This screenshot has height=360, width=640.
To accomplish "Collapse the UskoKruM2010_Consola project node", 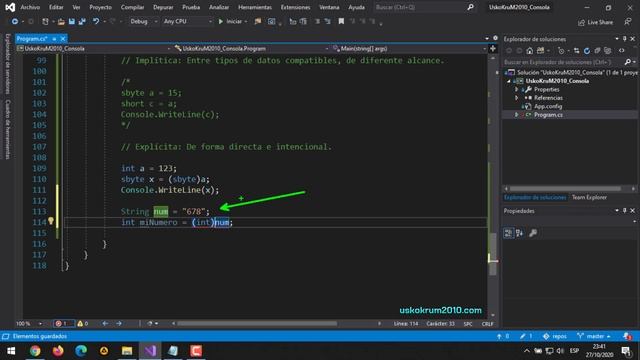I will (509, 81).
